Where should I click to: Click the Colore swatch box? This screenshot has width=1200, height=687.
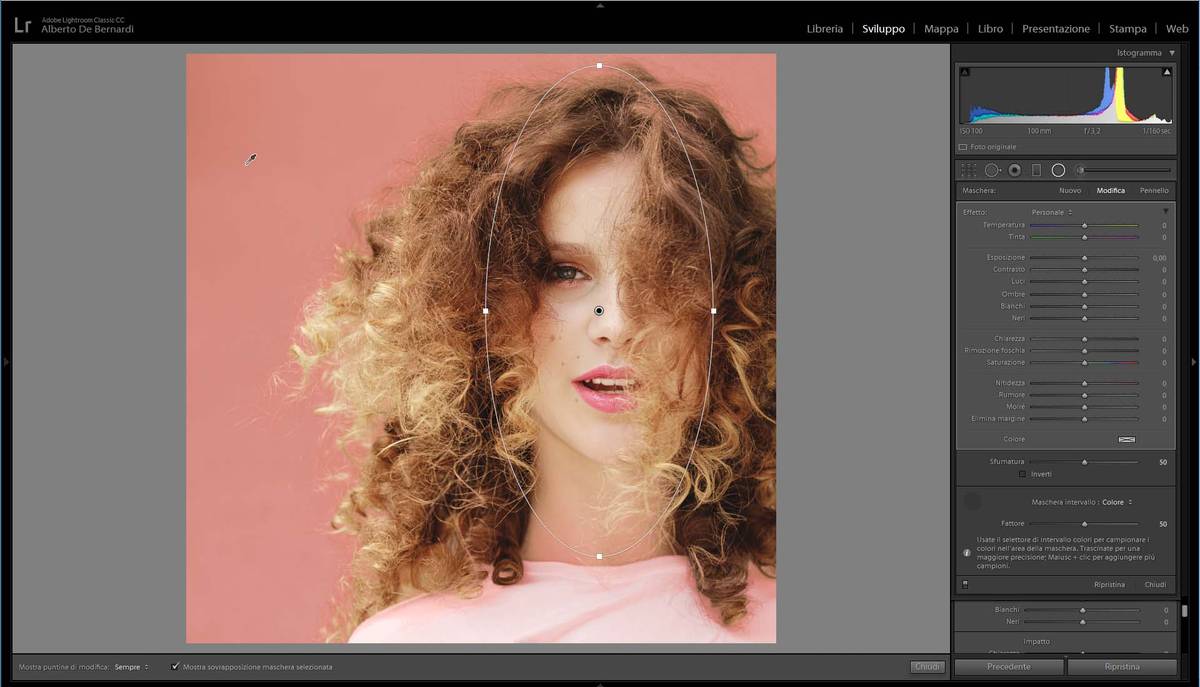click(1126, 439)
